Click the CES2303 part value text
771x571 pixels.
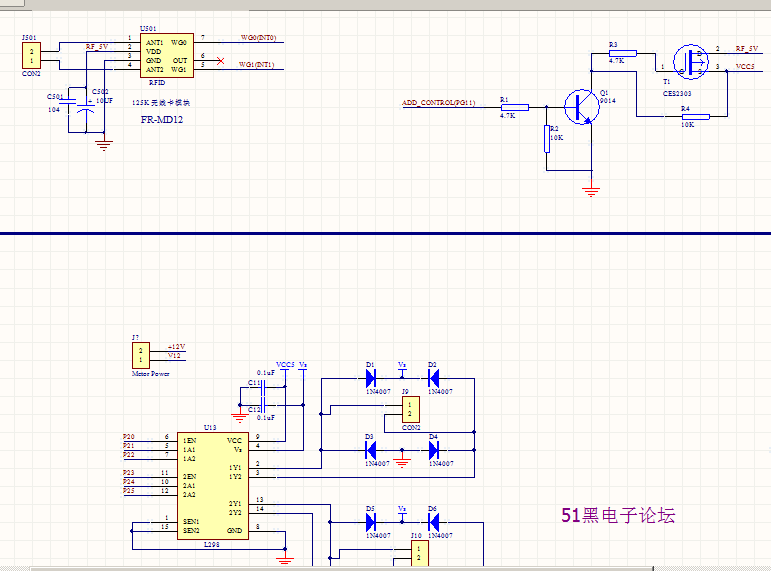pyautogui.click(x=677, y=93)
